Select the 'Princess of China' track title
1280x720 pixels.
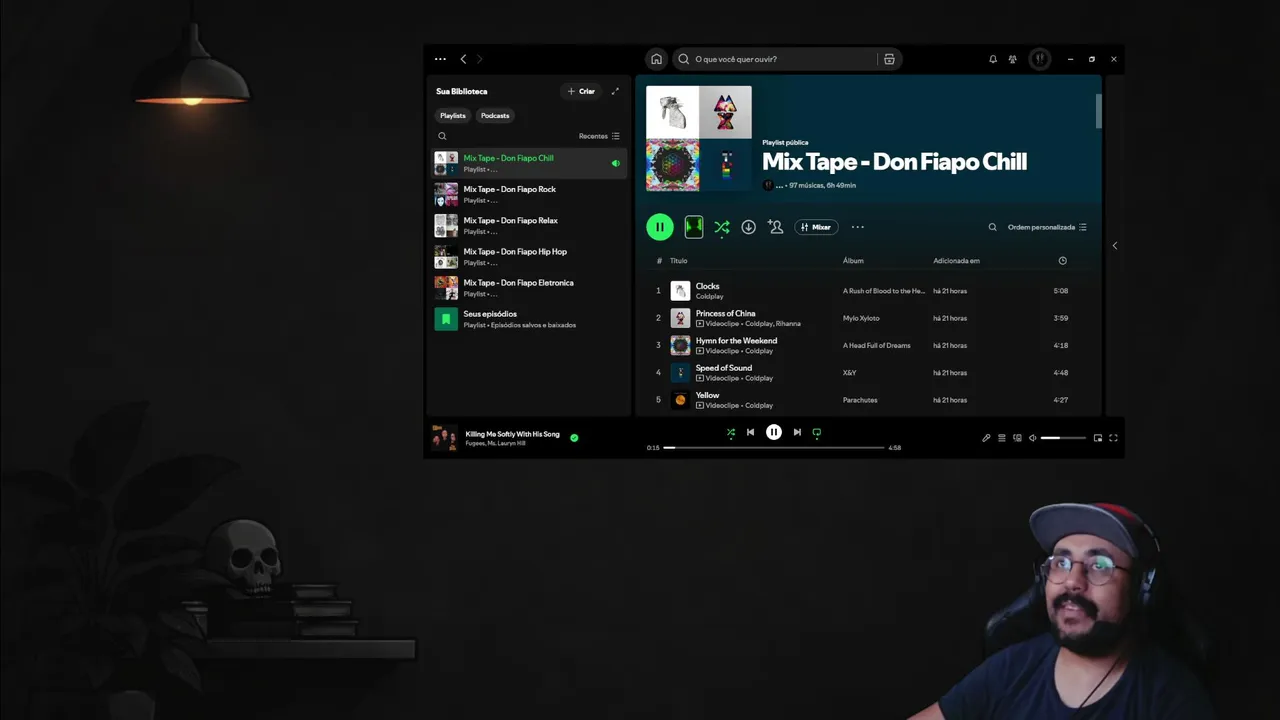click(726, 313)
